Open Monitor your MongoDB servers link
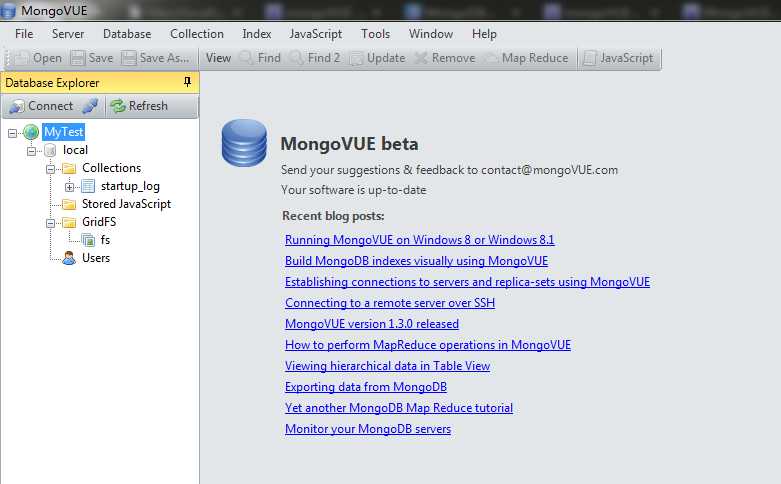 click(x=368, y=429)
